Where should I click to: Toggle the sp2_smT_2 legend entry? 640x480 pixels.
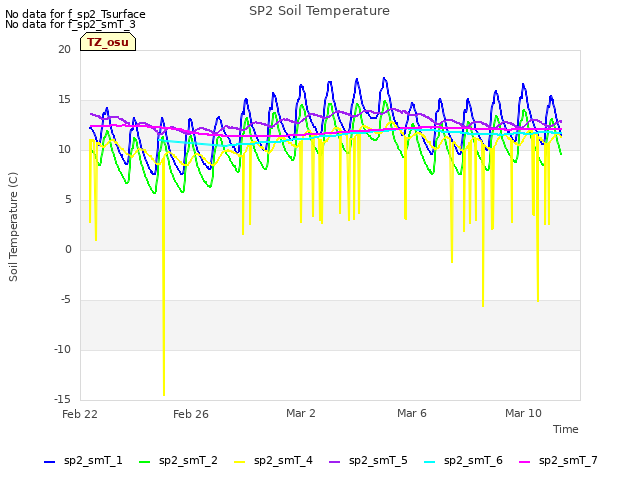point(178,461)
